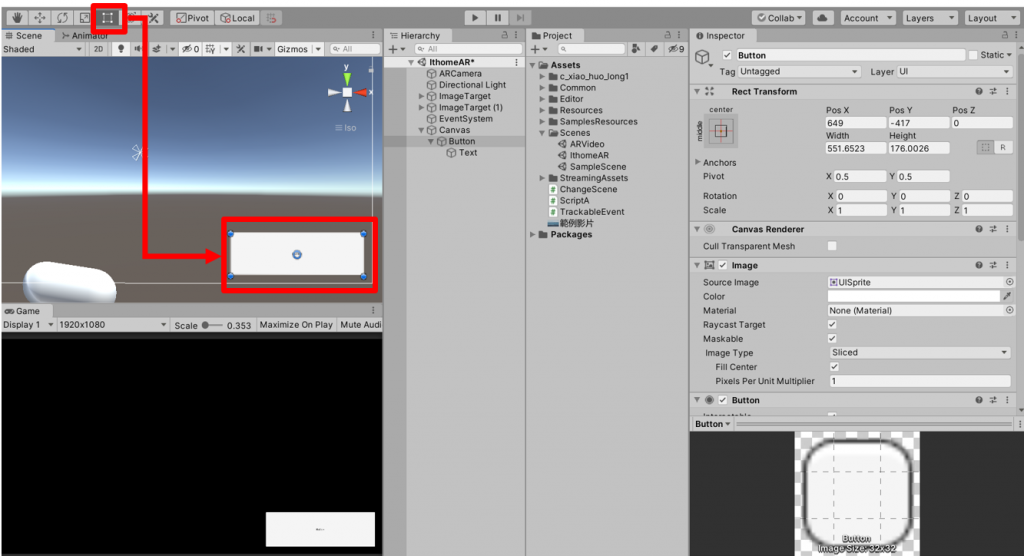Select the Move tool
Viewport: 1024px width, 556px height.
[x=39, y=18]
